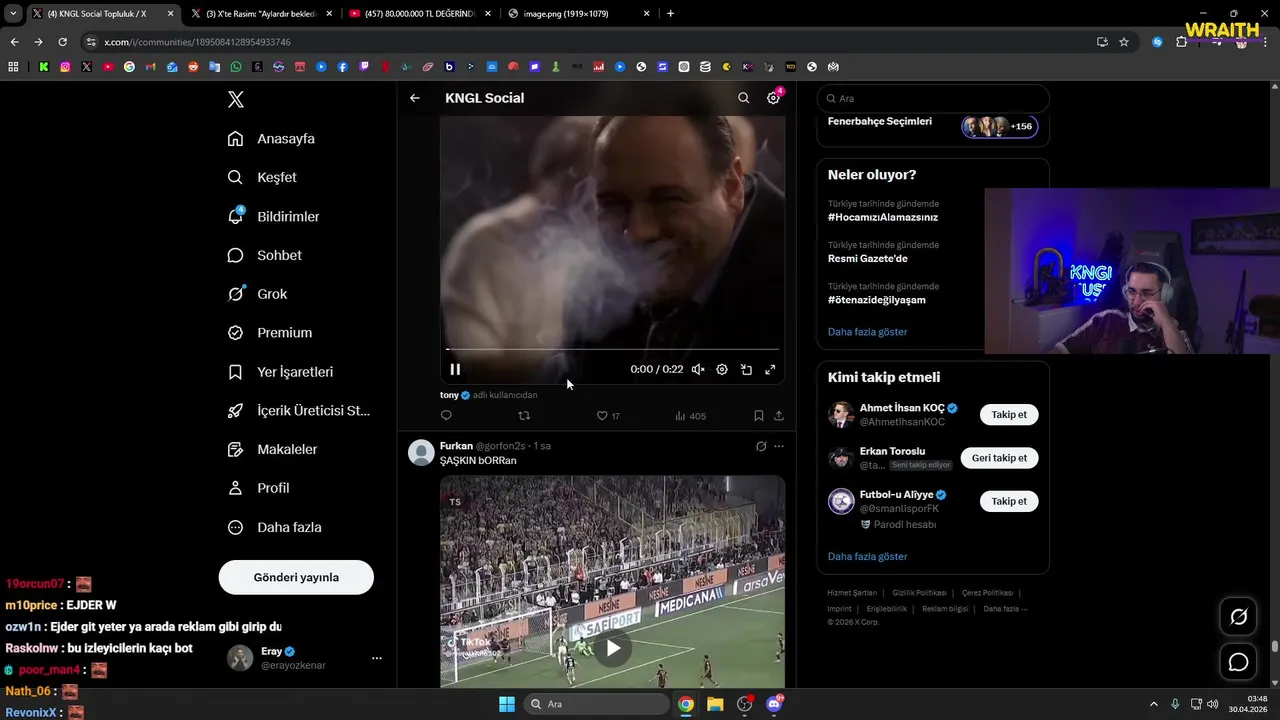Image resolution: width=1280 pixels, height=720 pixels.
Task: Open #HocamızıAlamazsınız trend
Action: coord(883,217)
